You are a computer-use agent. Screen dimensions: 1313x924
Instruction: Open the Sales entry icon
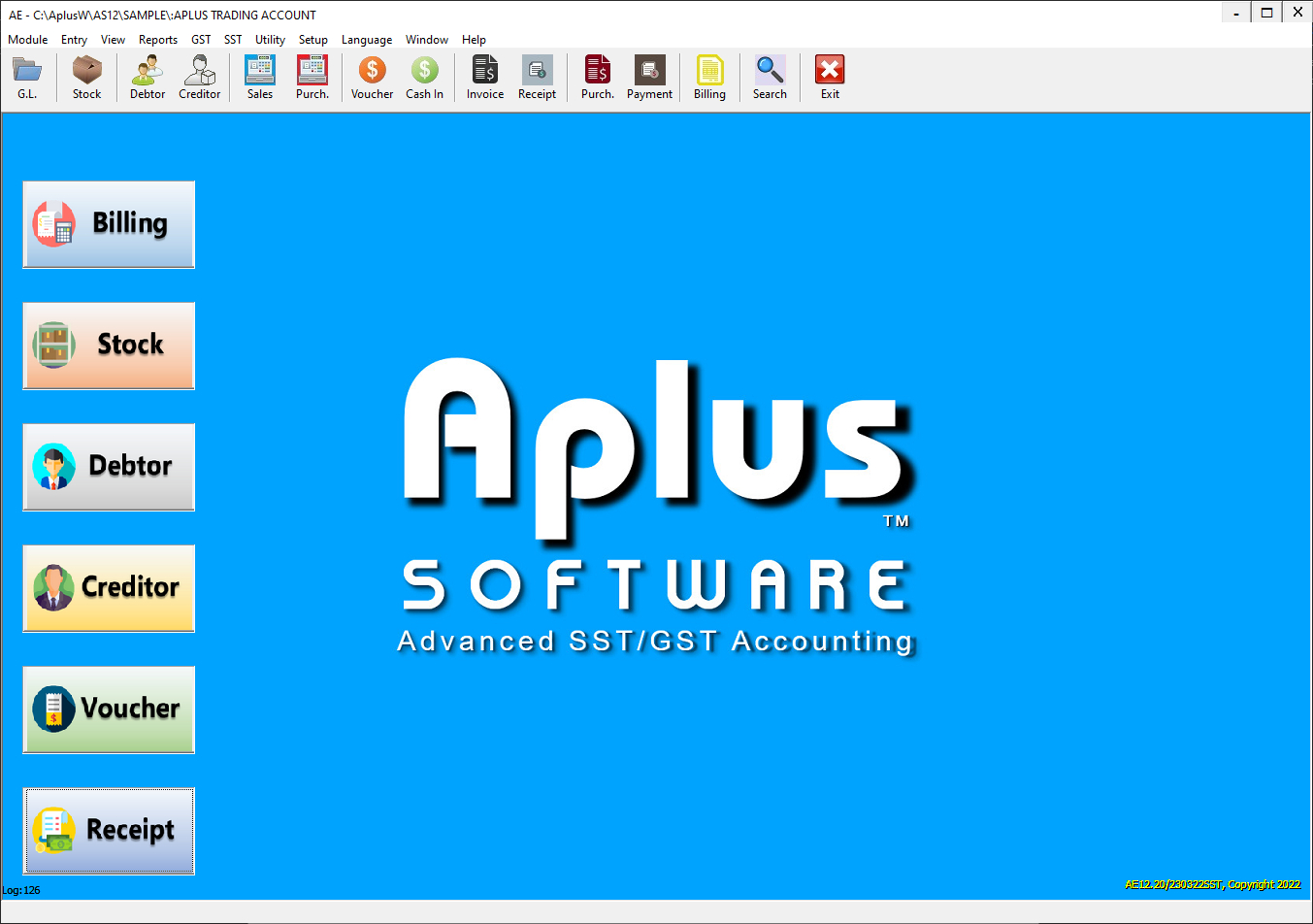click(x=259, y=76)
